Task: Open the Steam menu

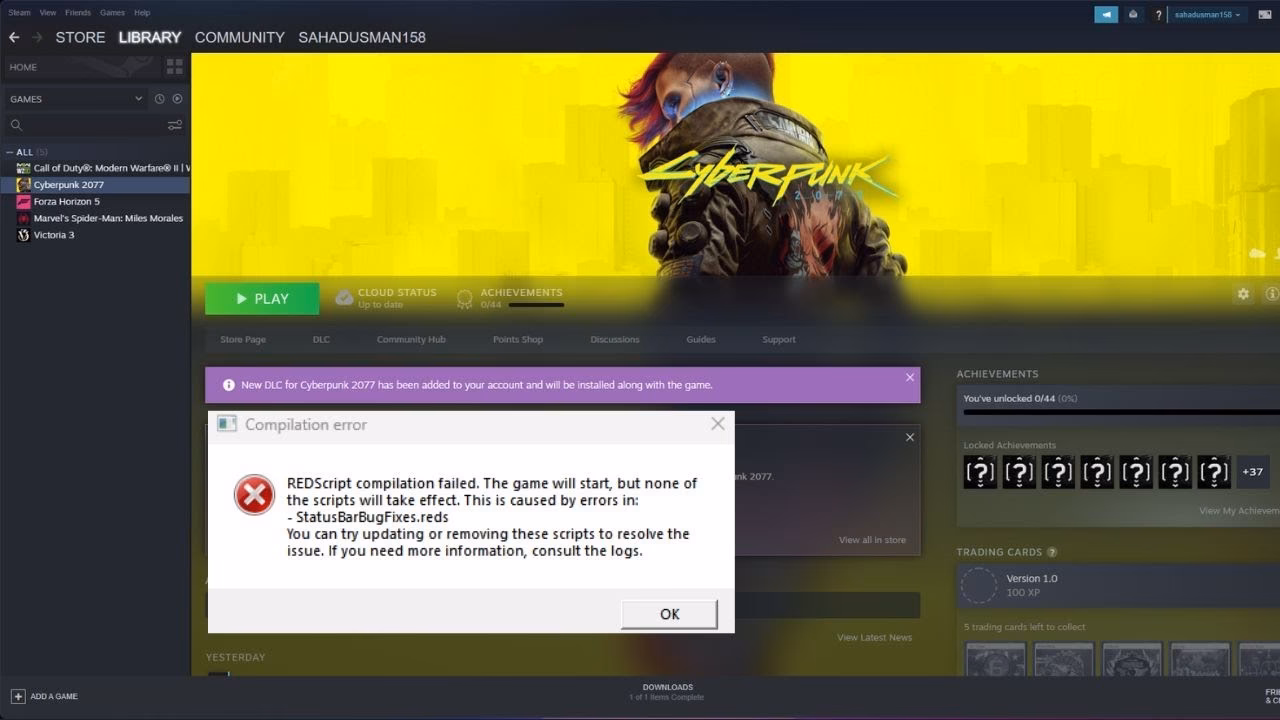Action: (19, 13)
